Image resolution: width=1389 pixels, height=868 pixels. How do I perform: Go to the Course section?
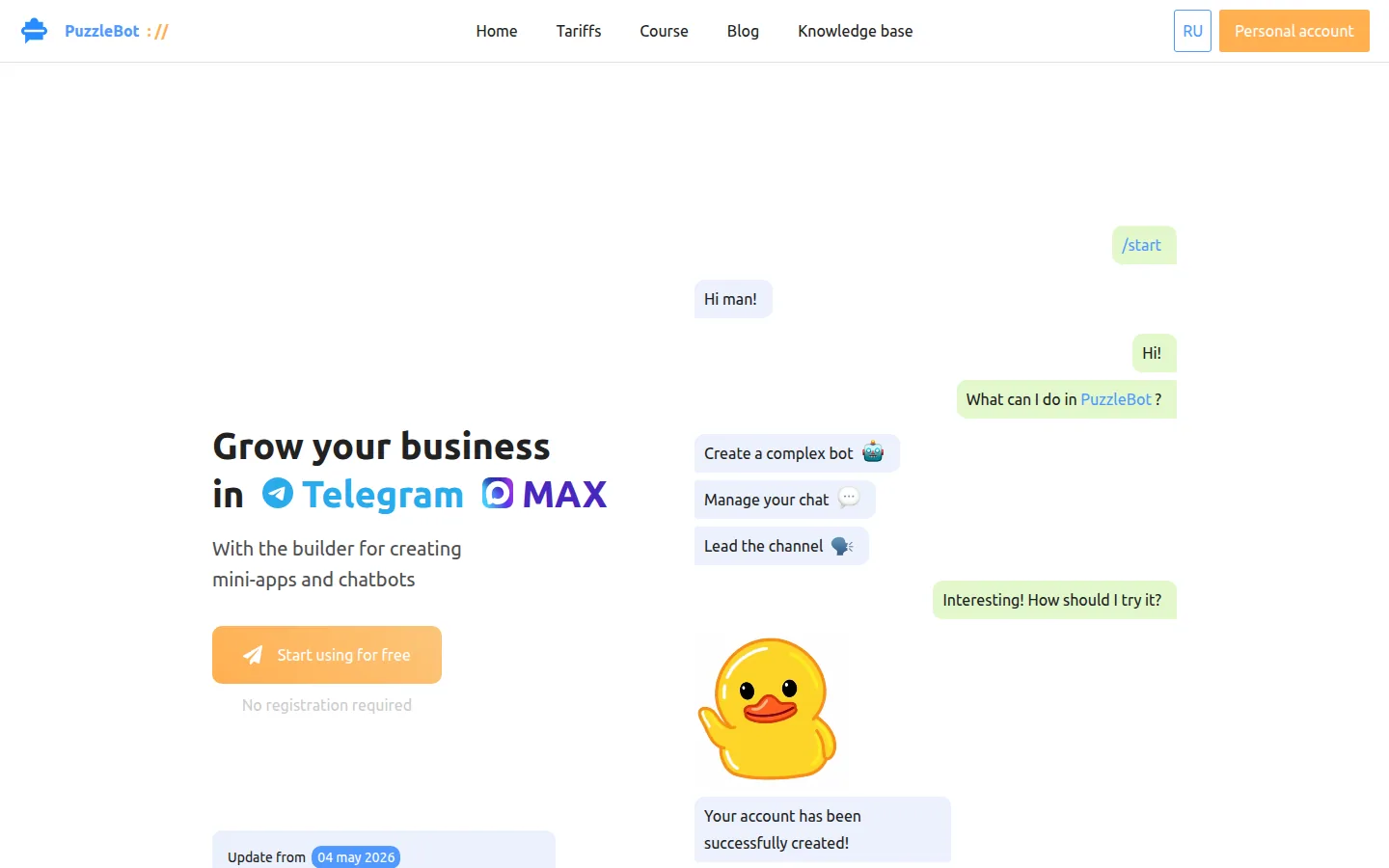(x=664, y=31)
